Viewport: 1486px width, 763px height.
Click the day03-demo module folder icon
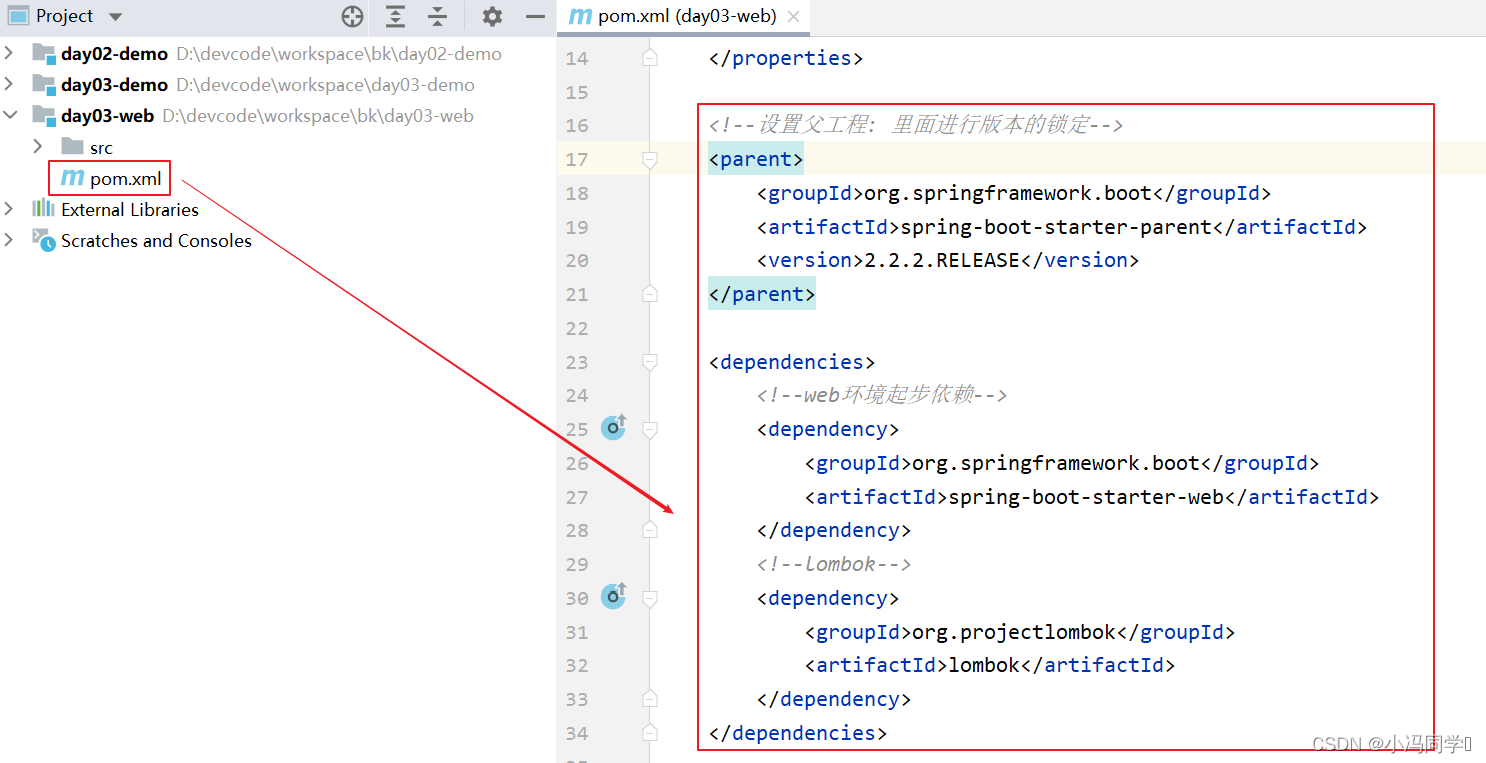43,85
